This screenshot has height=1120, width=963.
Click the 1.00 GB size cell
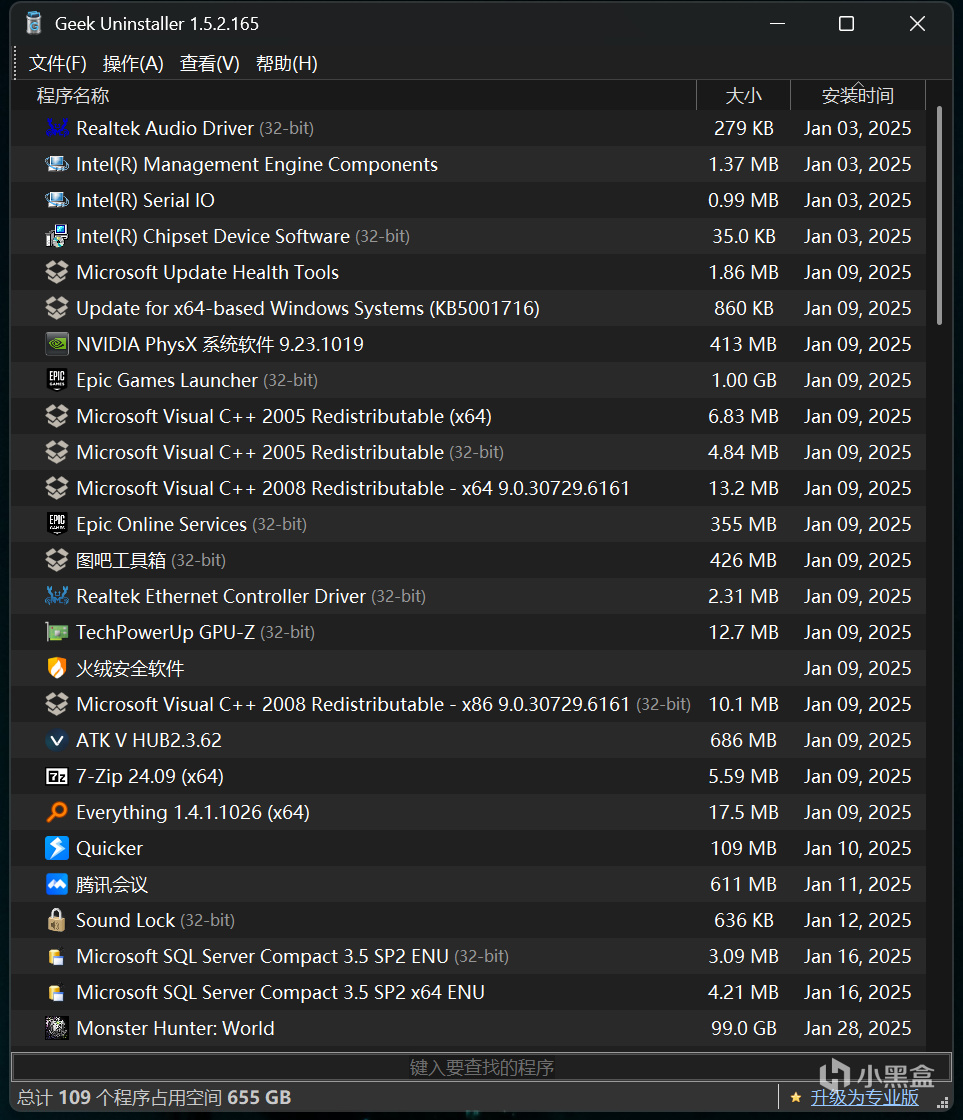coord(744,380)
